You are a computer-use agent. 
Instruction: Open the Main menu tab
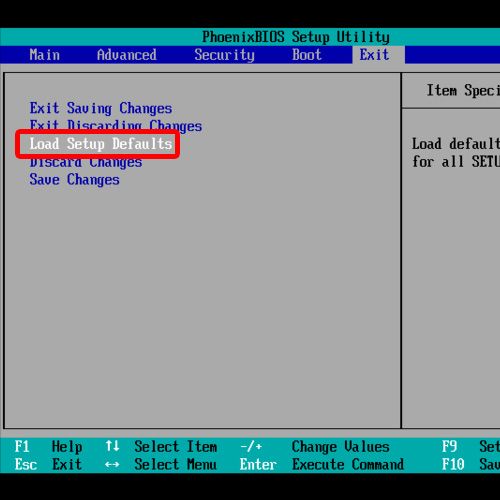[x=45, y=55]
